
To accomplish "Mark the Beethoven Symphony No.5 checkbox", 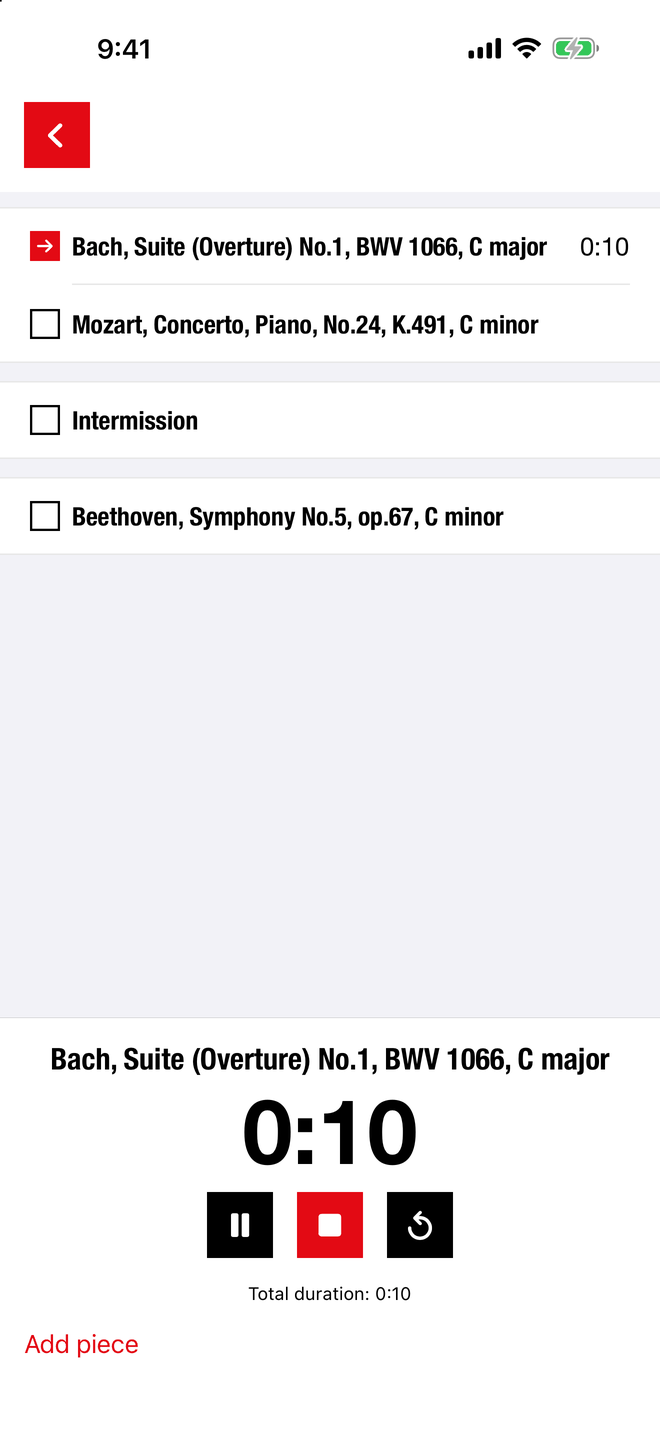I will (x=45, y=516).
